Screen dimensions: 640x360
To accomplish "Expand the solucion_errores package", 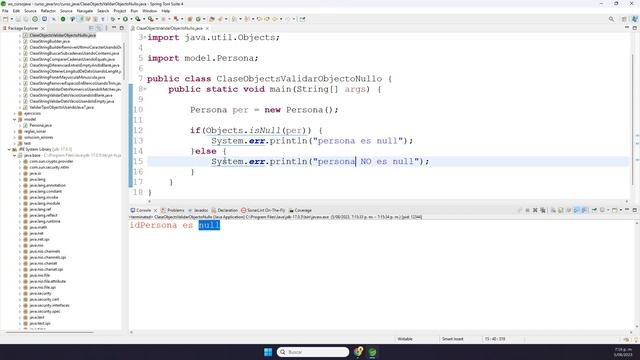I will click(x=15, y=138).
